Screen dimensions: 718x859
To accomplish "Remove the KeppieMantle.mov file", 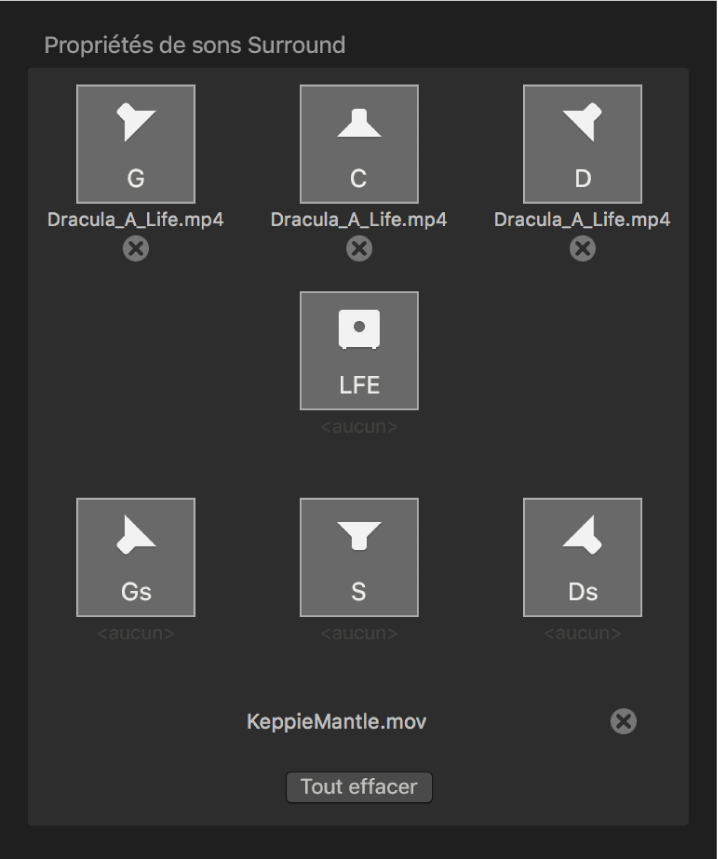I will click(624, 721).
